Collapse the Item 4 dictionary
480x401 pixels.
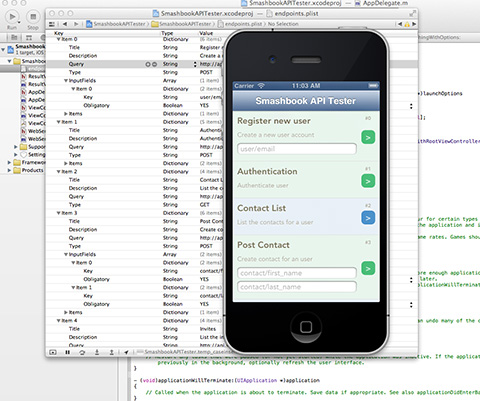pyautogui.click(x=59, y=321)
